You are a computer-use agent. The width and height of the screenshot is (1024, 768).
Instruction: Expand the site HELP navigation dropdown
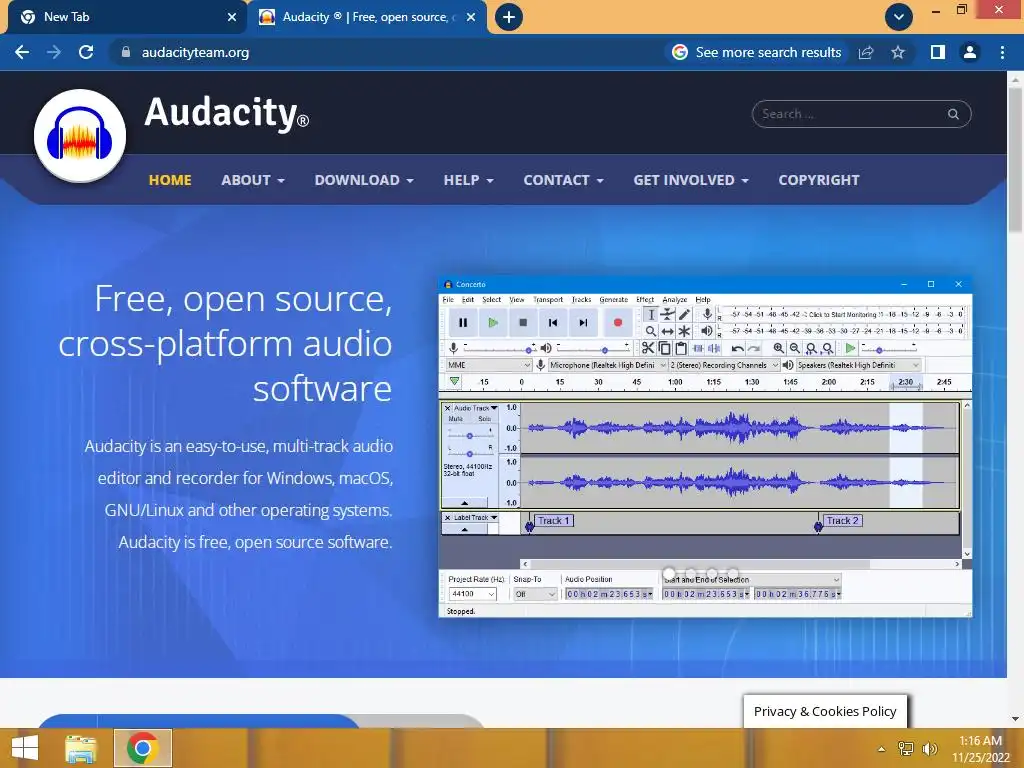pos(468,180)
